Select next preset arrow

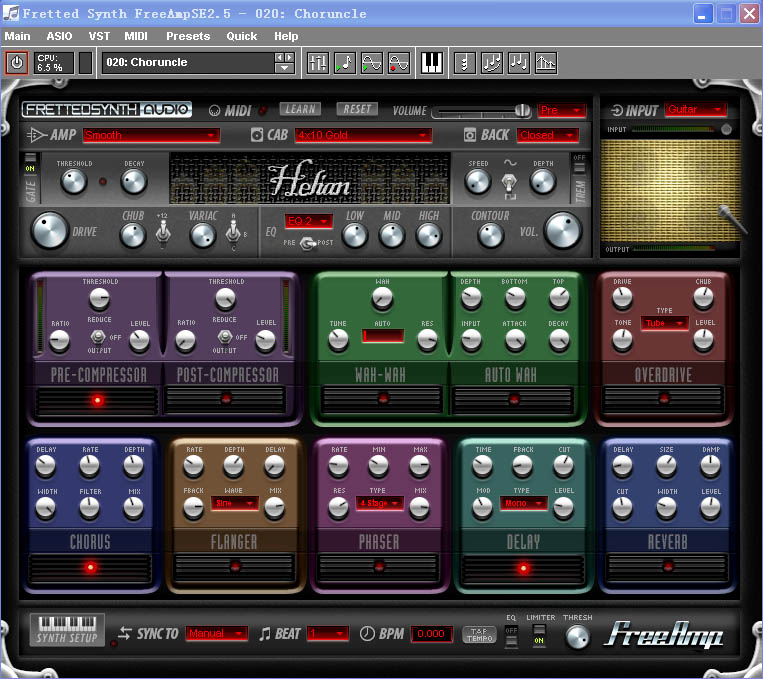coord(289,57)
